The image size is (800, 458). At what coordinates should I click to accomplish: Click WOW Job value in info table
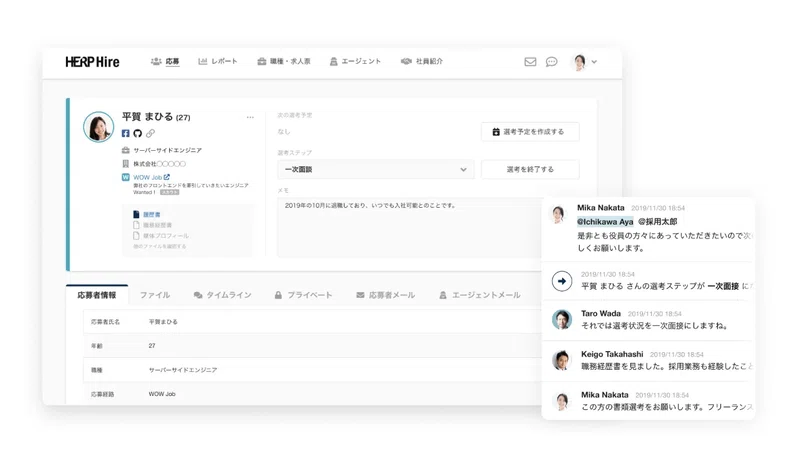(x=162, y=394)
